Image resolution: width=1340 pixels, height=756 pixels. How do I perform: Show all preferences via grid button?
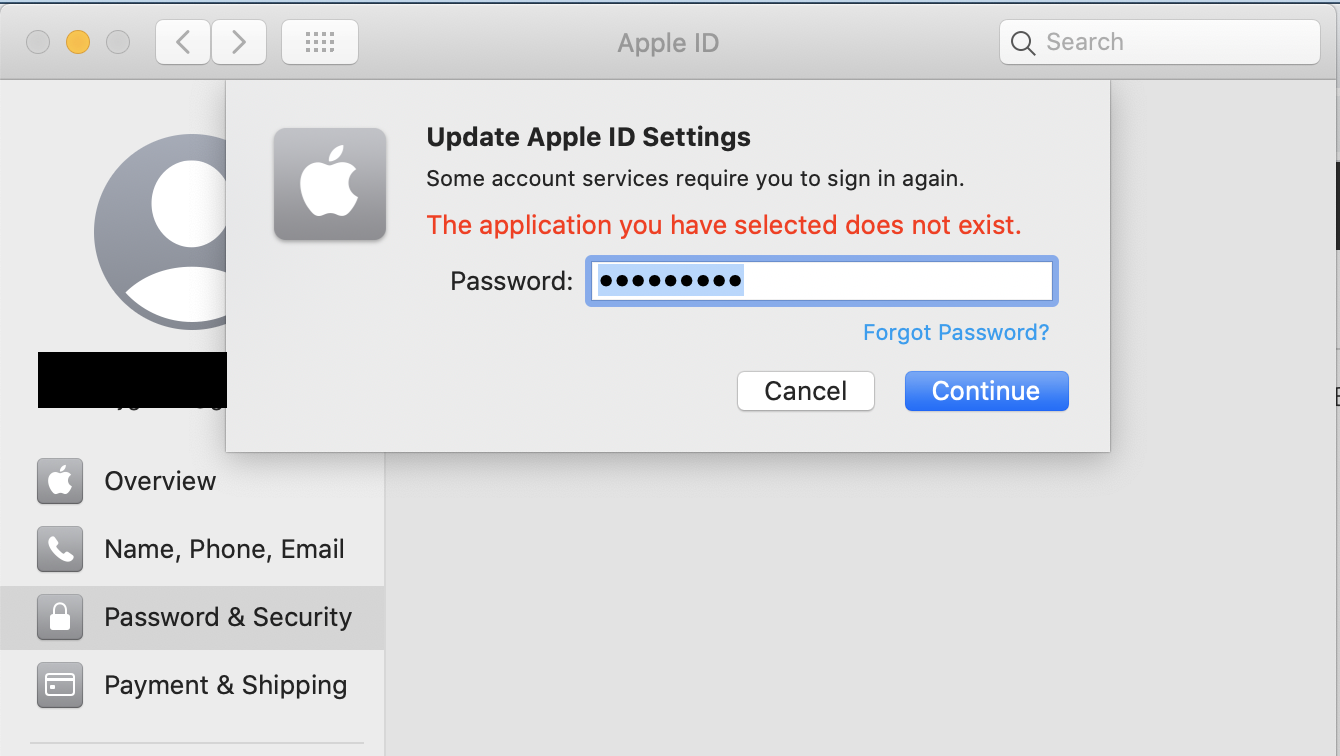pos(319,42)
